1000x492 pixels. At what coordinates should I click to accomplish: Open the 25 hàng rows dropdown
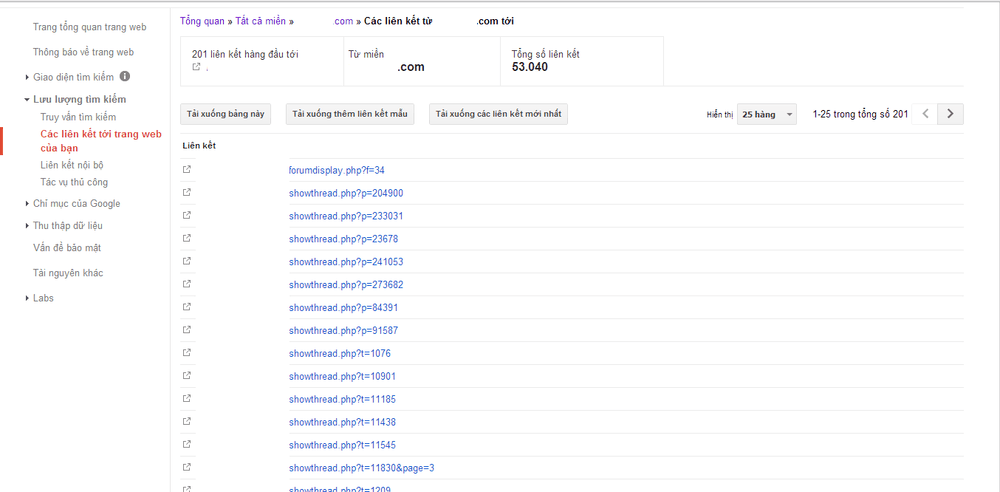click(767, 114)
